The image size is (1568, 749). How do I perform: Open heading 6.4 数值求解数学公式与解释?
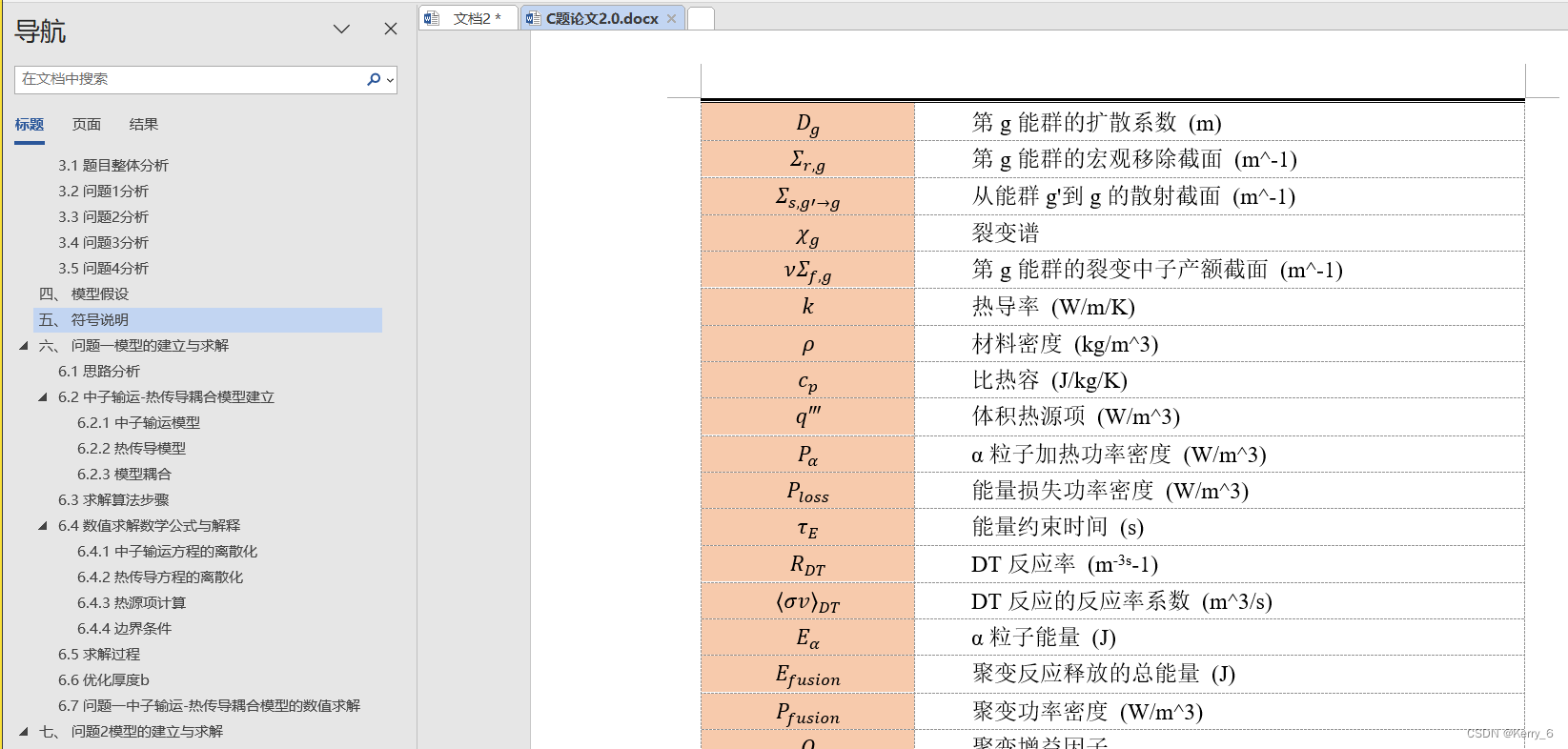149,526
